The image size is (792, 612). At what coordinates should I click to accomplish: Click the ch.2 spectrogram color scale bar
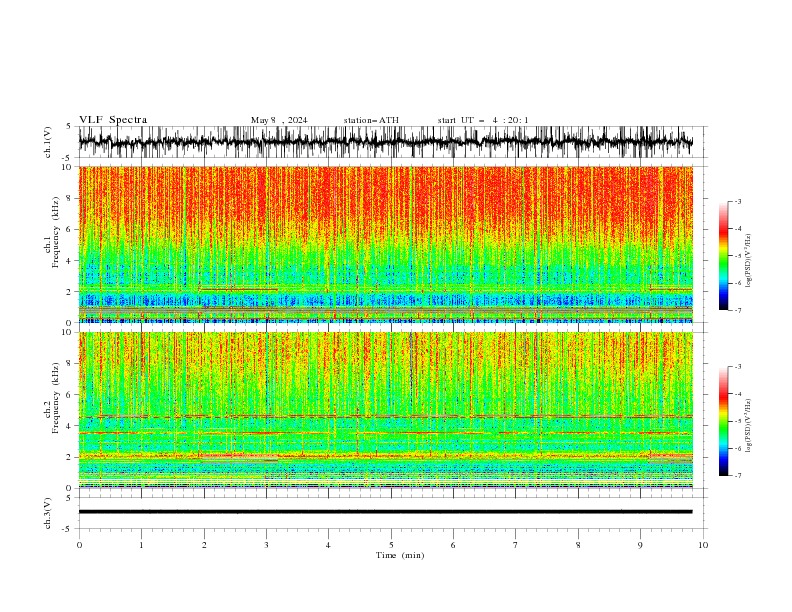[x=724, y=421]
